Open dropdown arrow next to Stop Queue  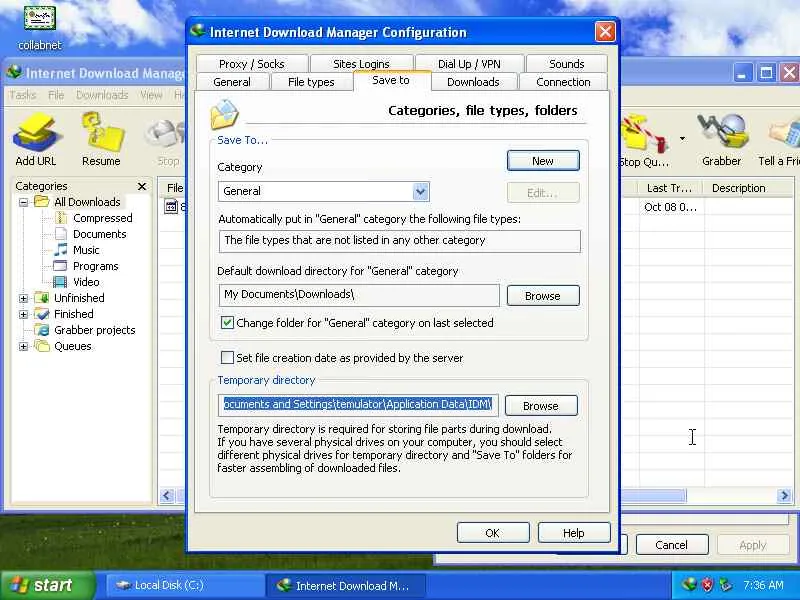[682, 139]
